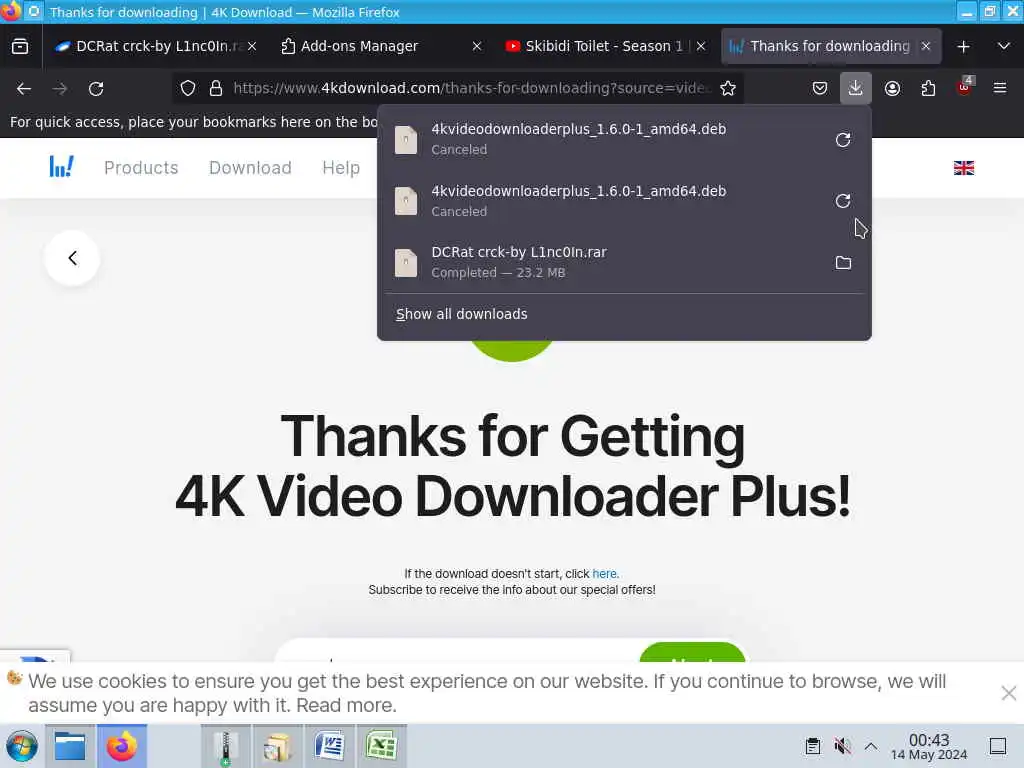Open clipboard manager tray icon
The width and height of the screenshot is (1024, 768).
pyautogui.click(x=812, y=746)
